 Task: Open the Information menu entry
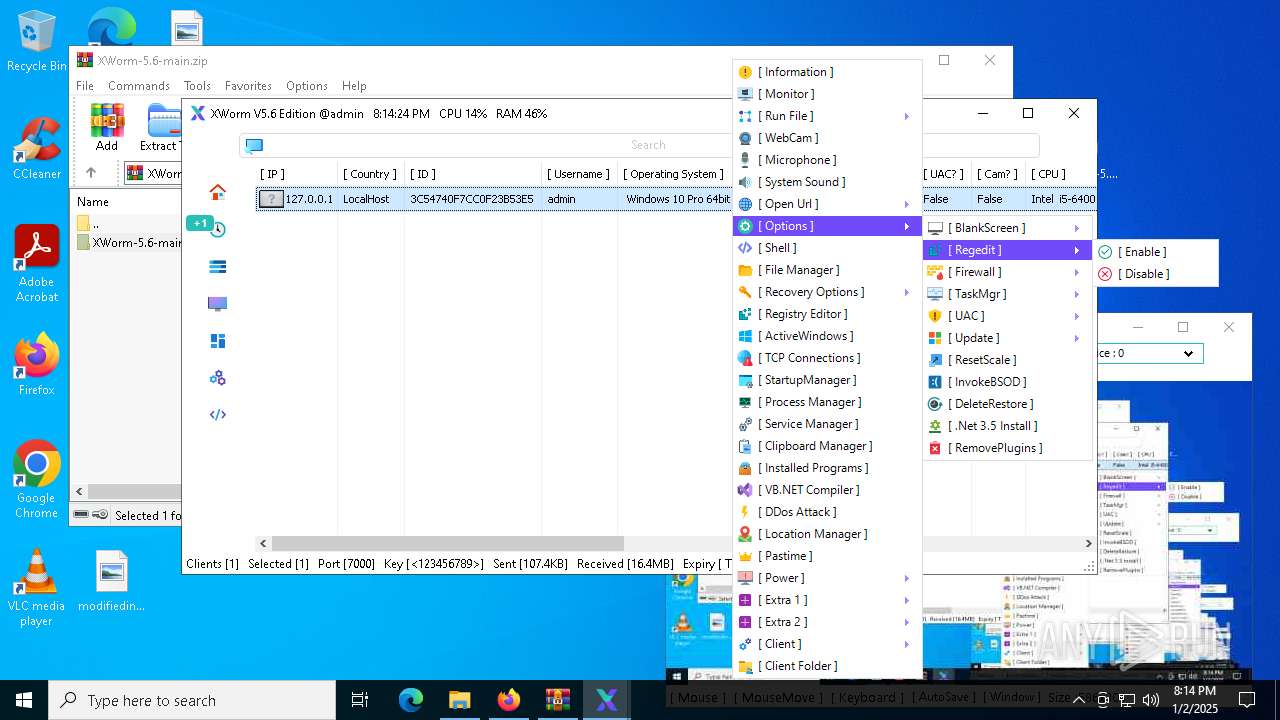coord(827,72)
